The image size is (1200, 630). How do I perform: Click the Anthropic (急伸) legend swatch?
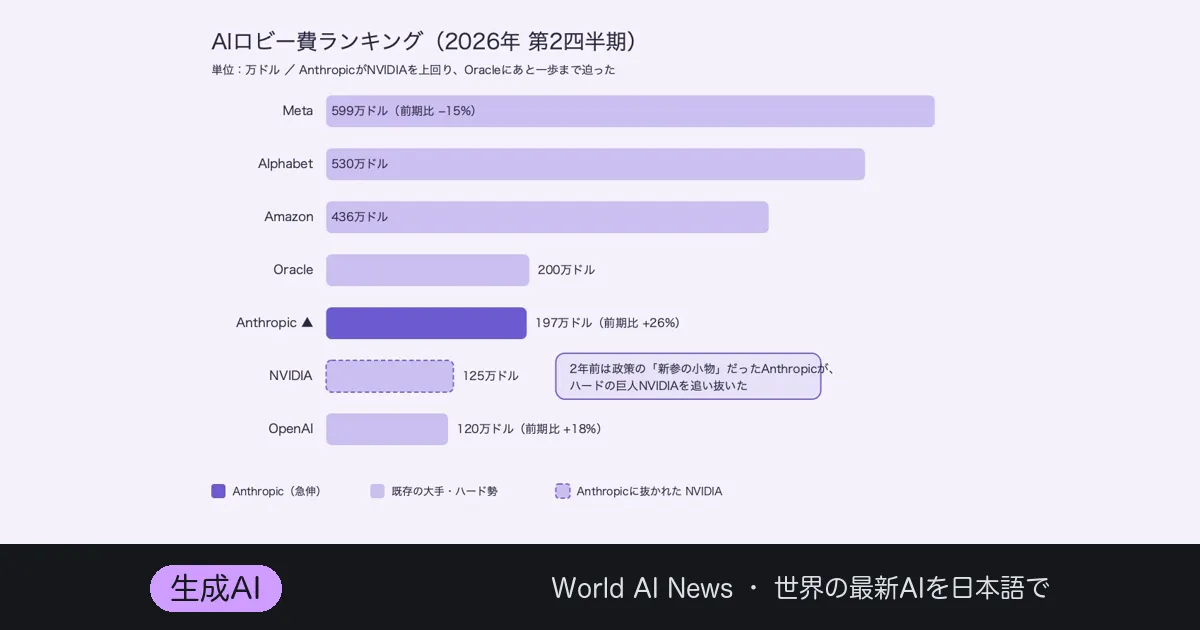coord(218,491)
